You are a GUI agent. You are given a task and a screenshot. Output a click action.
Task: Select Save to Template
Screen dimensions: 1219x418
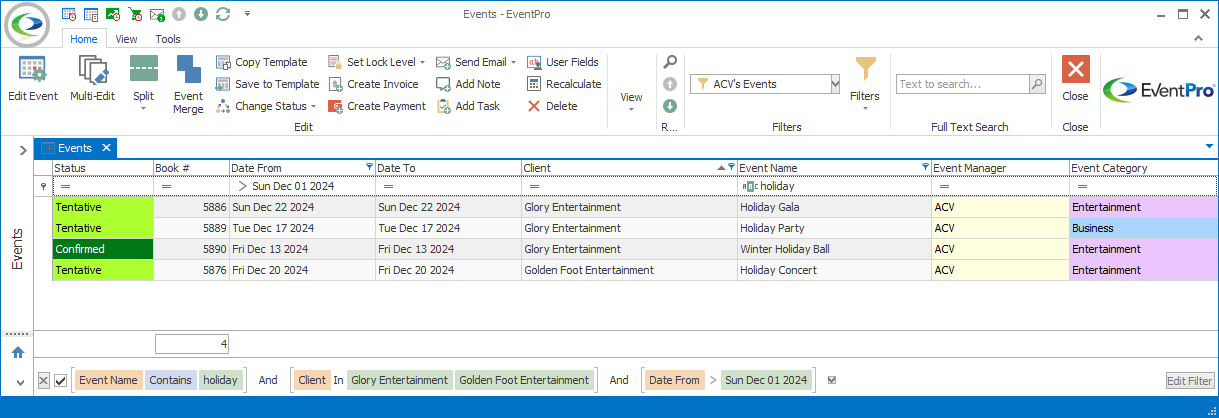(267, 84)
